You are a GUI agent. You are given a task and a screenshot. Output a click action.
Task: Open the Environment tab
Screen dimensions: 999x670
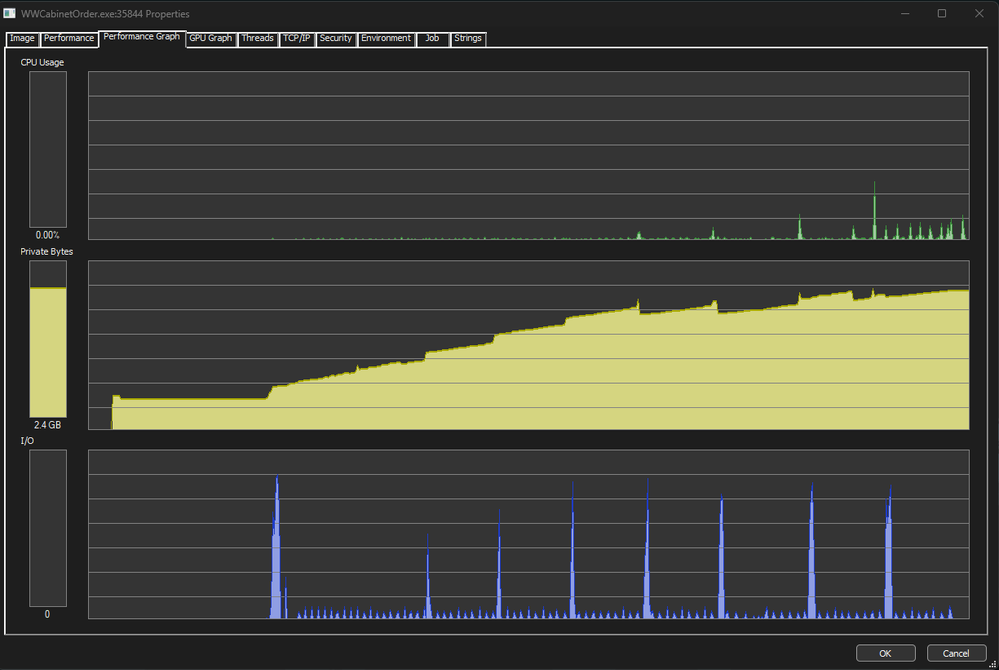[x=386, y=39]
